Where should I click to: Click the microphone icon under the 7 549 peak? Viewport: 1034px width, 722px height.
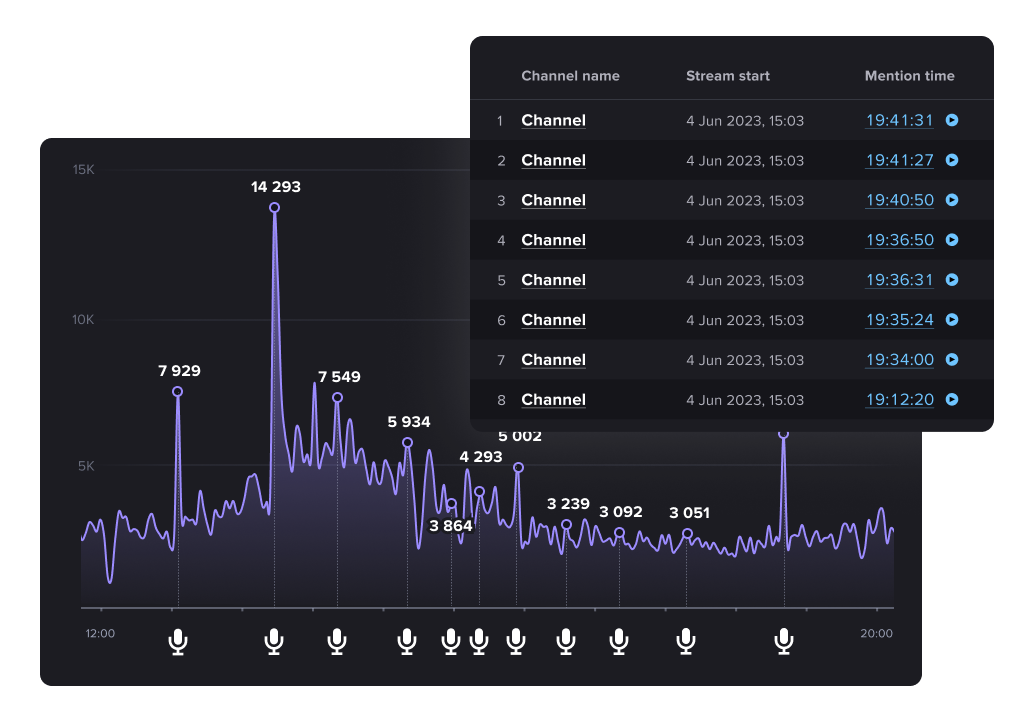coord(337,641)
